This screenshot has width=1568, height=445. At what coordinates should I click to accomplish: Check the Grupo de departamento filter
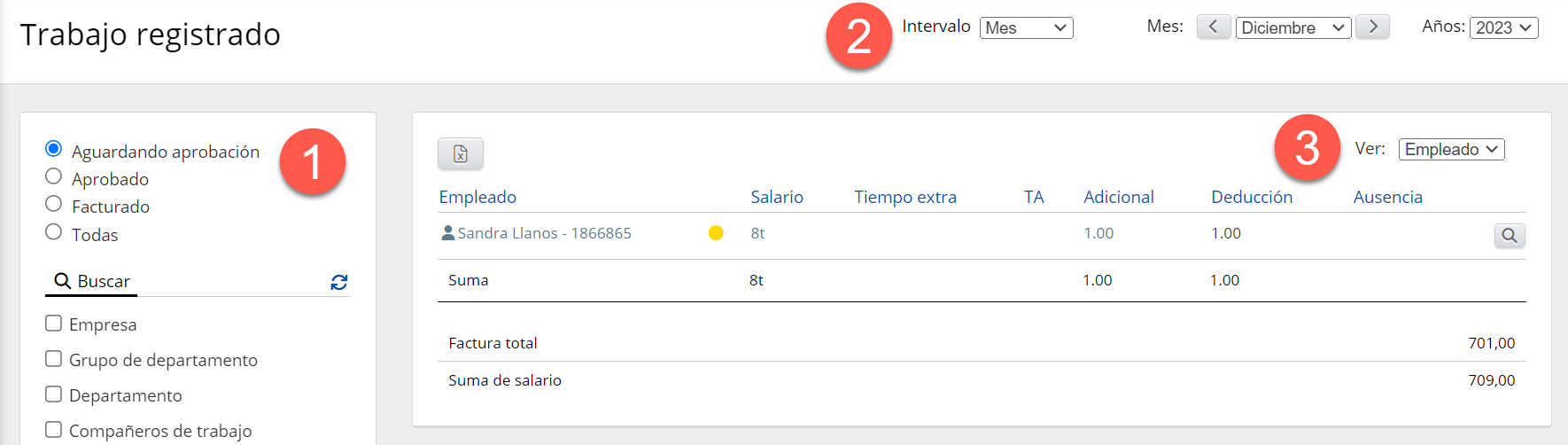(x=53, y=359)
